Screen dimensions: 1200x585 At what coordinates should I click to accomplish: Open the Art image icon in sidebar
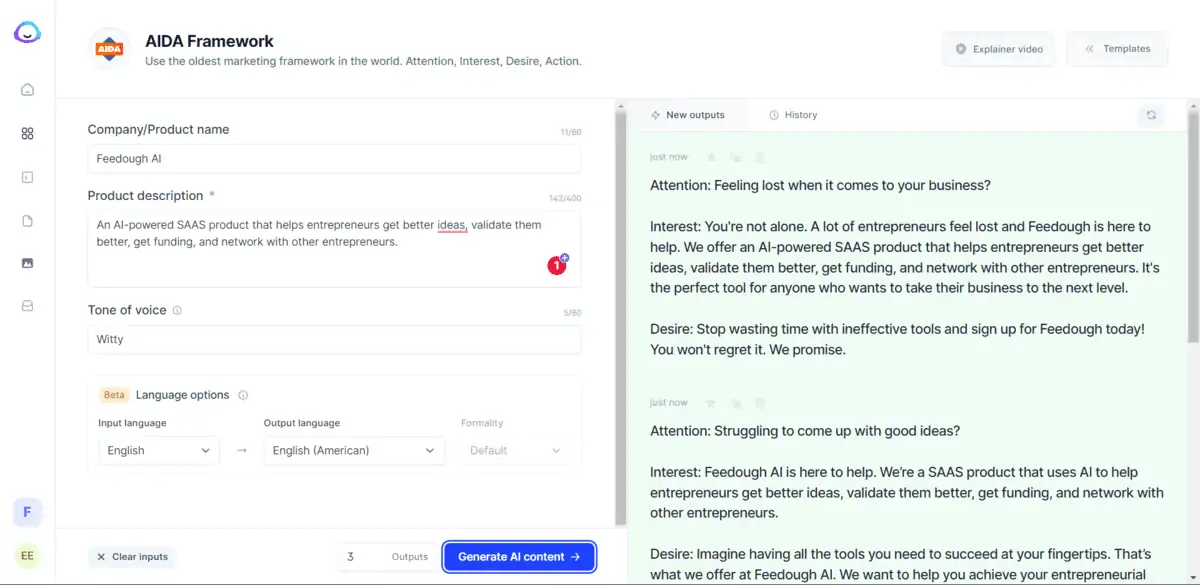pos(27,263)
